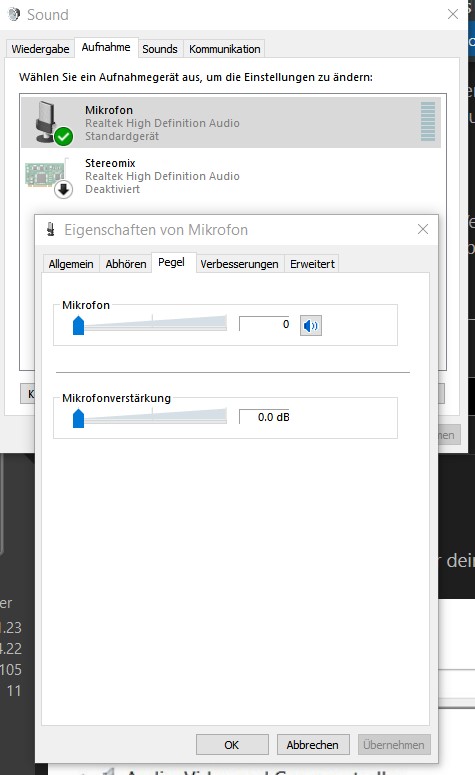
Task: Switch to the Allgemein tab
Action: point(71,264)
